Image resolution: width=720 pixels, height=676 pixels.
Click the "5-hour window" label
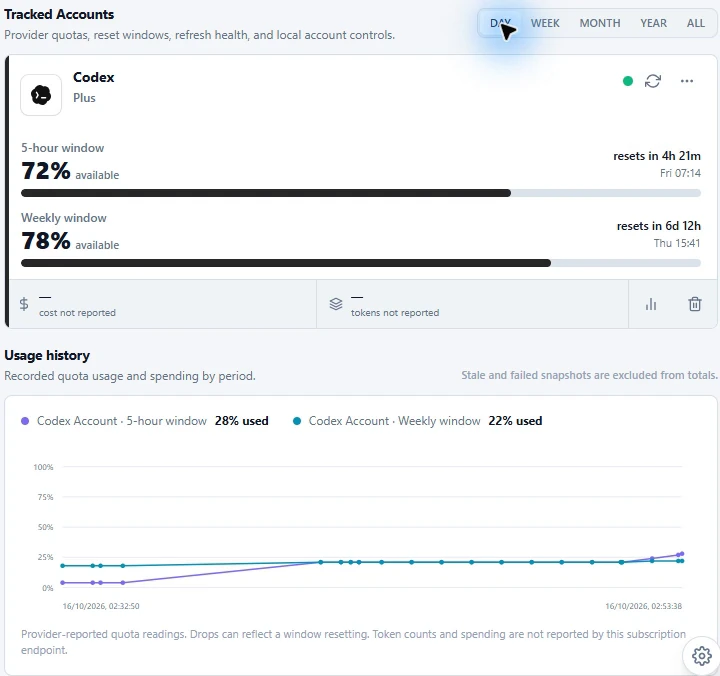pyautogui.click(x=62, y=148)
